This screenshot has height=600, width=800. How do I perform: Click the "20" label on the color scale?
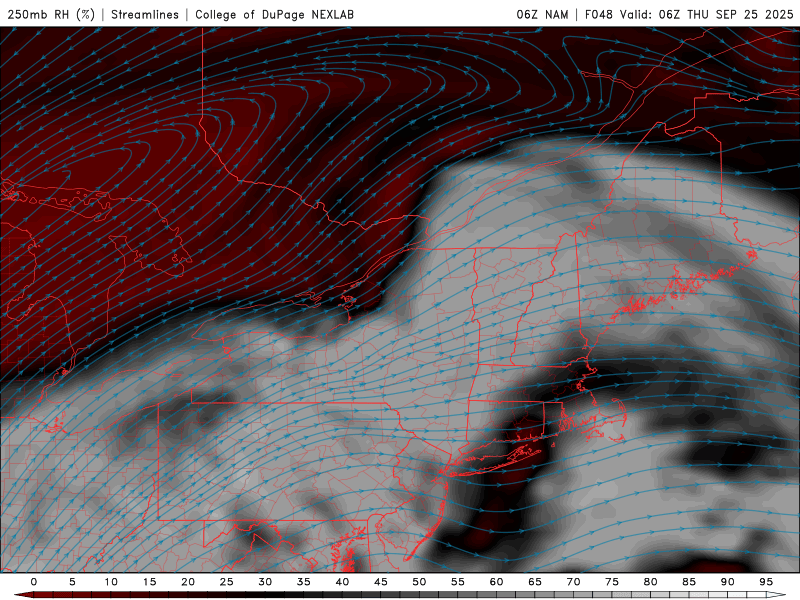click(x=188, y=582)
